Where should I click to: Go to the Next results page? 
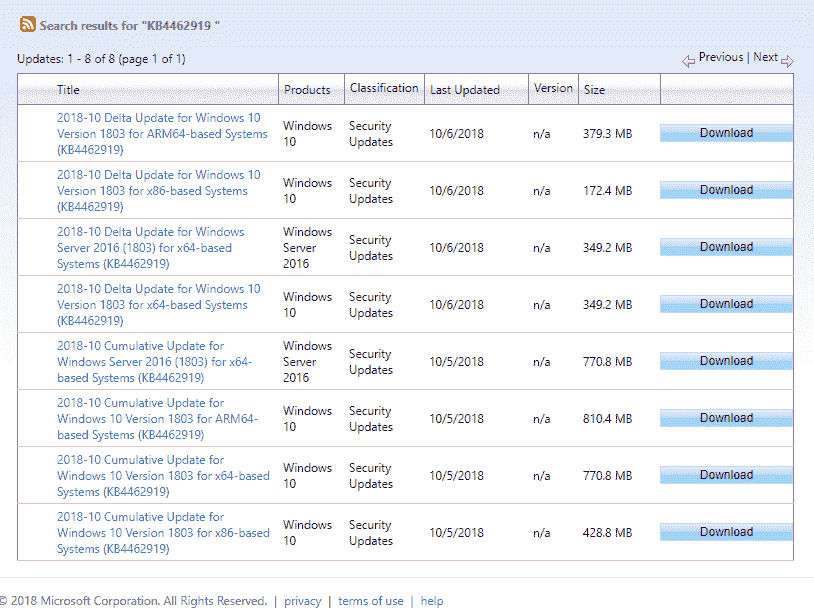point(765,57)
